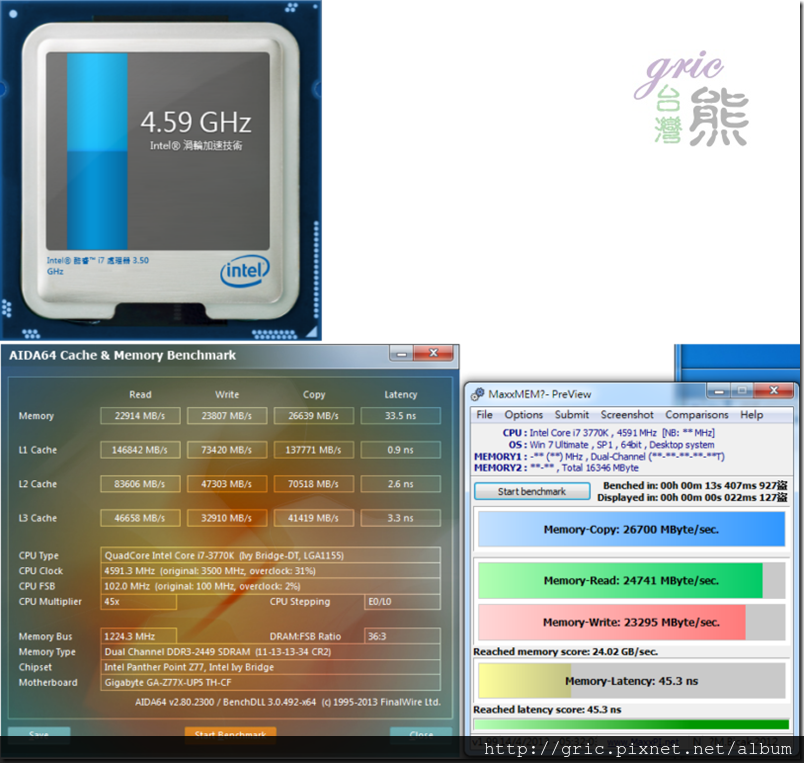Click the Intel logo on the turbo gadget

245,271
